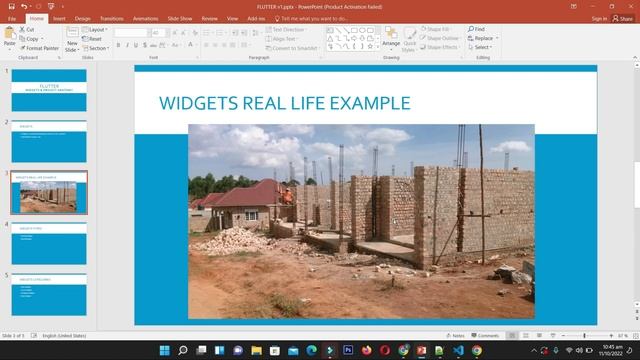Viewport: 640px width, 360px height.
Task: Open the Copy dropdown arrow
Action: click(42, 39)
